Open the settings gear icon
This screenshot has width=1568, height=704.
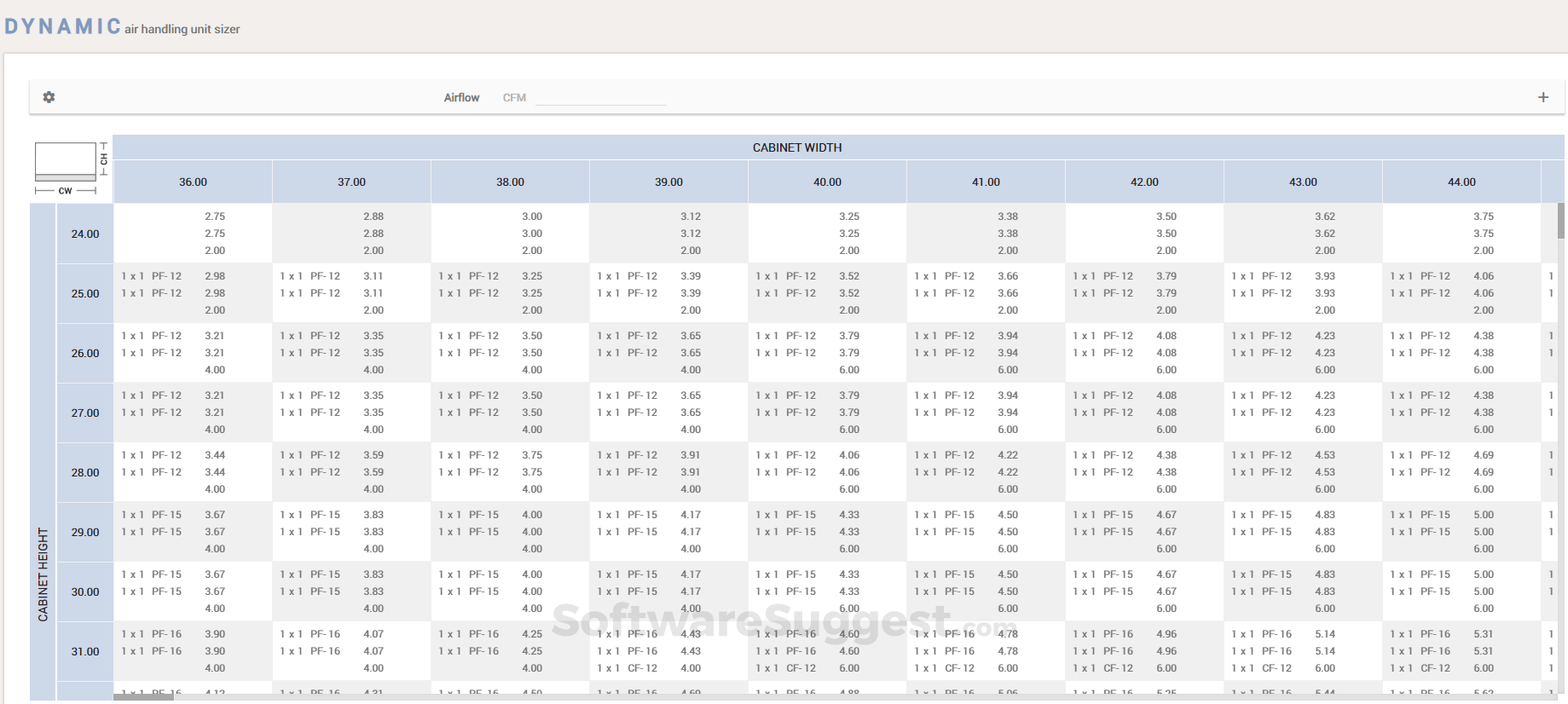(49, 97)
